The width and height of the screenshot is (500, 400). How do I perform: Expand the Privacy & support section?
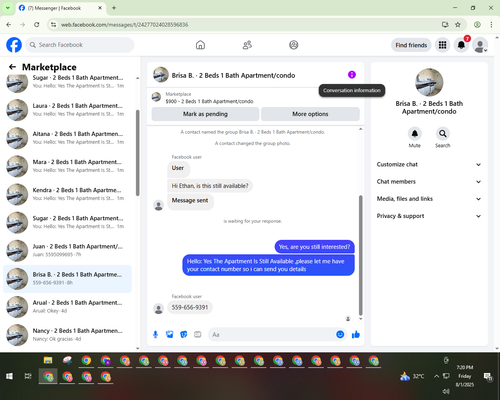429,216
